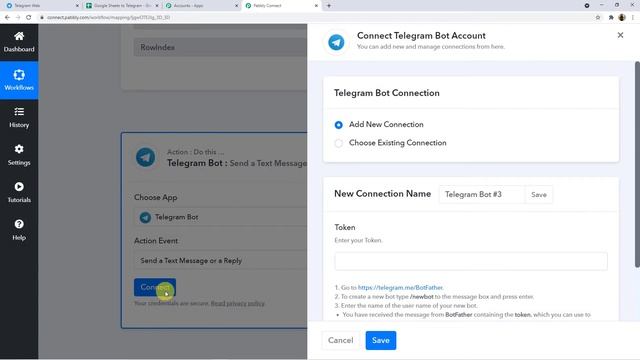640x360 pixels.
Task: Close the Accounts Apps tab
Action: click(236, 6)
